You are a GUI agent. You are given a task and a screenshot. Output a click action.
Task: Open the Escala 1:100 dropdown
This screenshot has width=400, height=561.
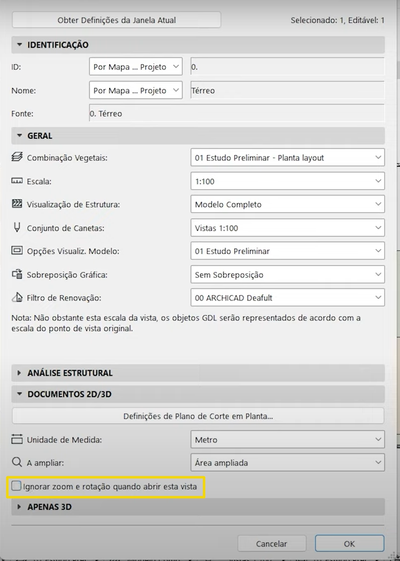click(287, 181)
